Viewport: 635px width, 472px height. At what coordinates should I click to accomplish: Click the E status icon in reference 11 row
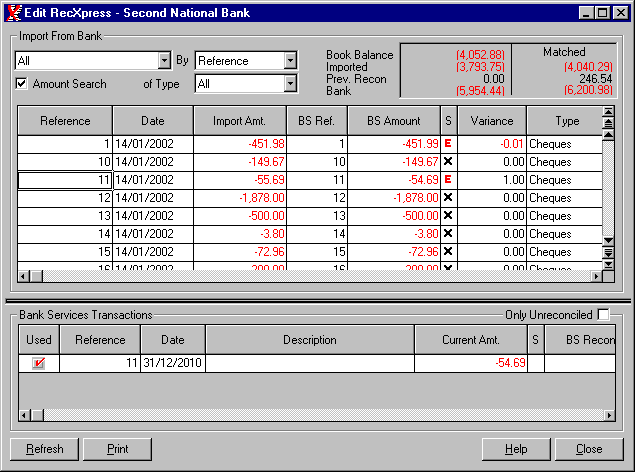tap(448, 179)
